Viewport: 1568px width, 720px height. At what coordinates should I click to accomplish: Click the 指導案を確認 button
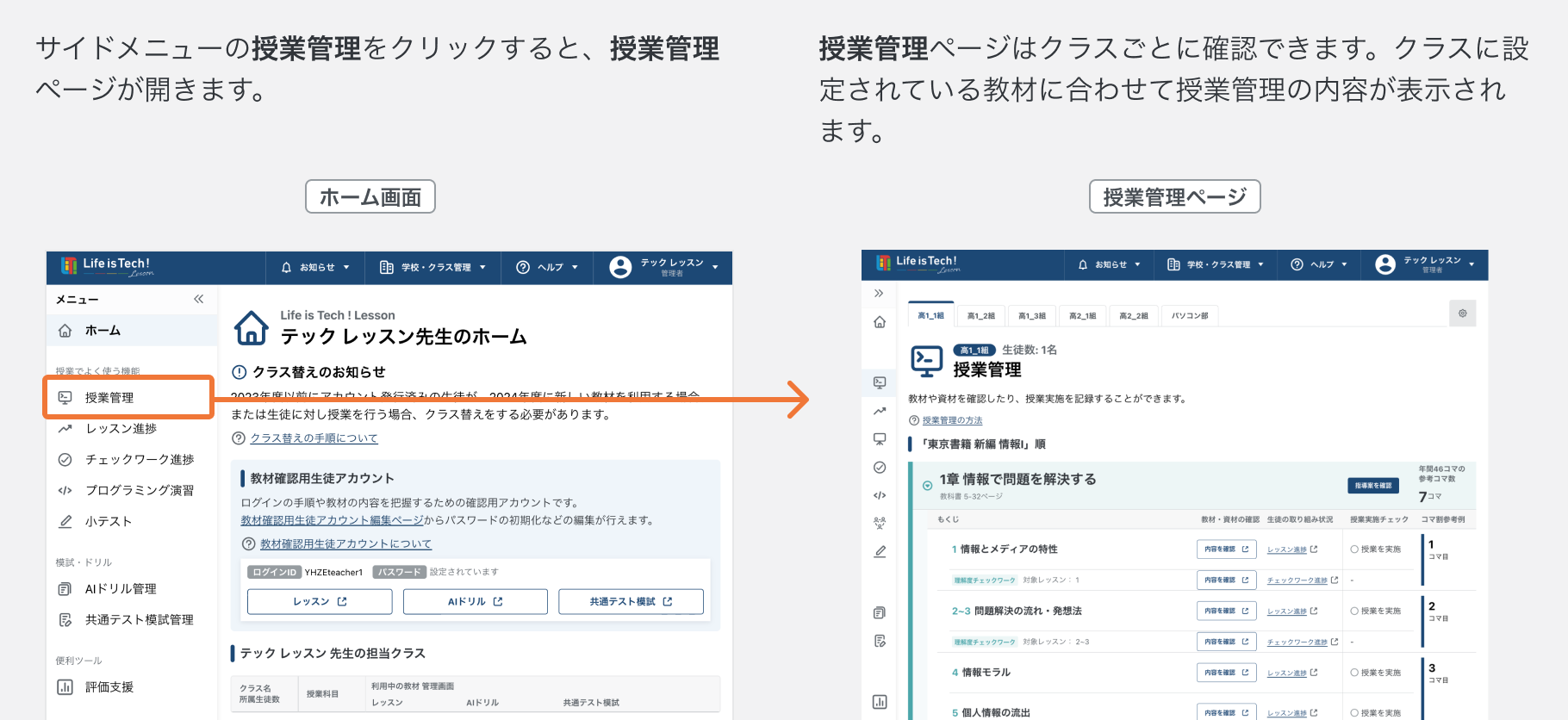(1373, 486)
